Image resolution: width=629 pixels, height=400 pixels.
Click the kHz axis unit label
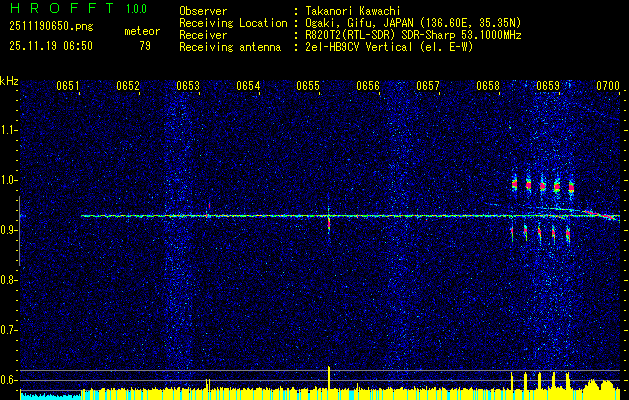[9, 81]
